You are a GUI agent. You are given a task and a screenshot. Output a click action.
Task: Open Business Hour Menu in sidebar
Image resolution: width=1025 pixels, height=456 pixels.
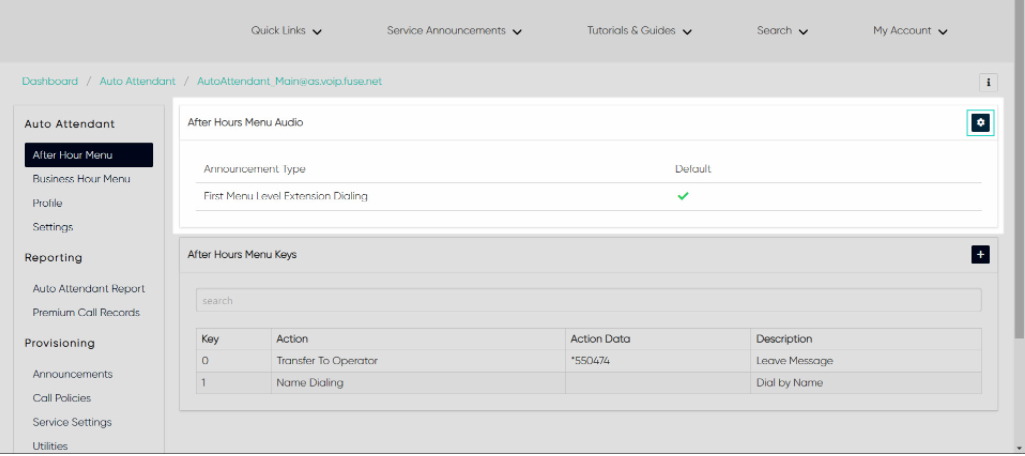click(81, 179)
